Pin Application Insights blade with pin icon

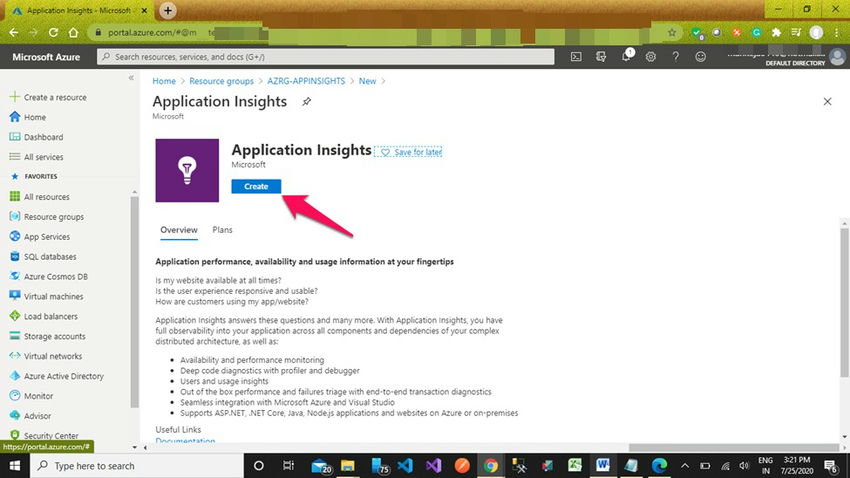click(306, 101)
